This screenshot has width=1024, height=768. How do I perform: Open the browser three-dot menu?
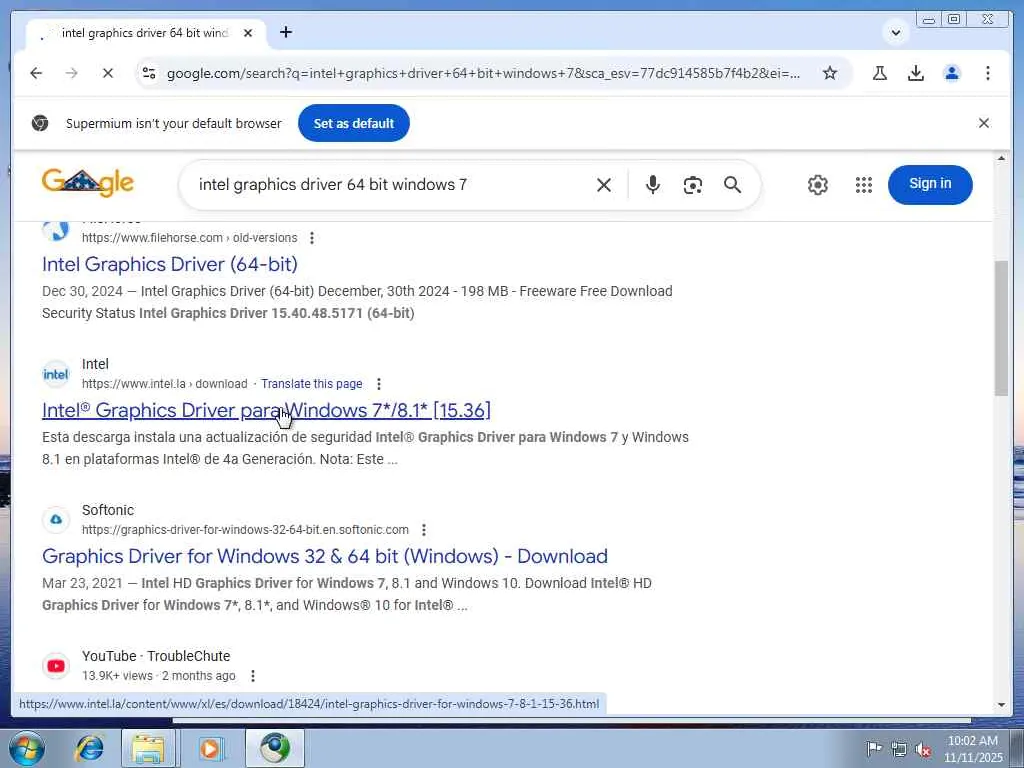pos(987,73)
